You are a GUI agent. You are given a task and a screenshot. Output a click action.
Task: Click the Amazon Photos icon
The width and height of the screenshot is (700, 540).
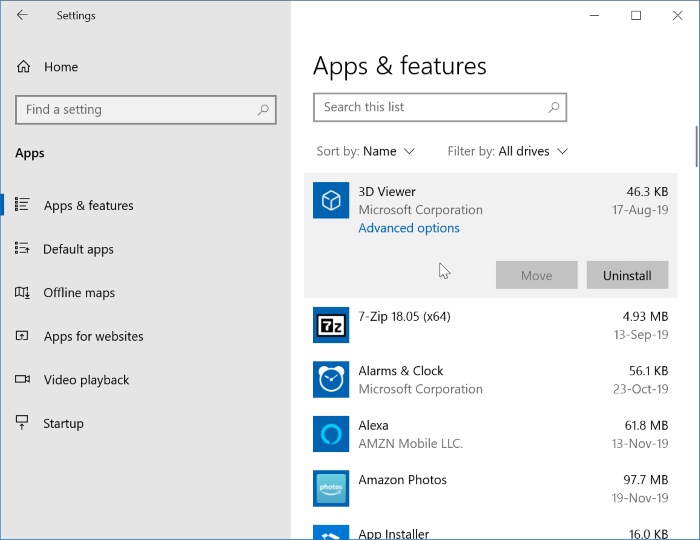pos(331,488)
